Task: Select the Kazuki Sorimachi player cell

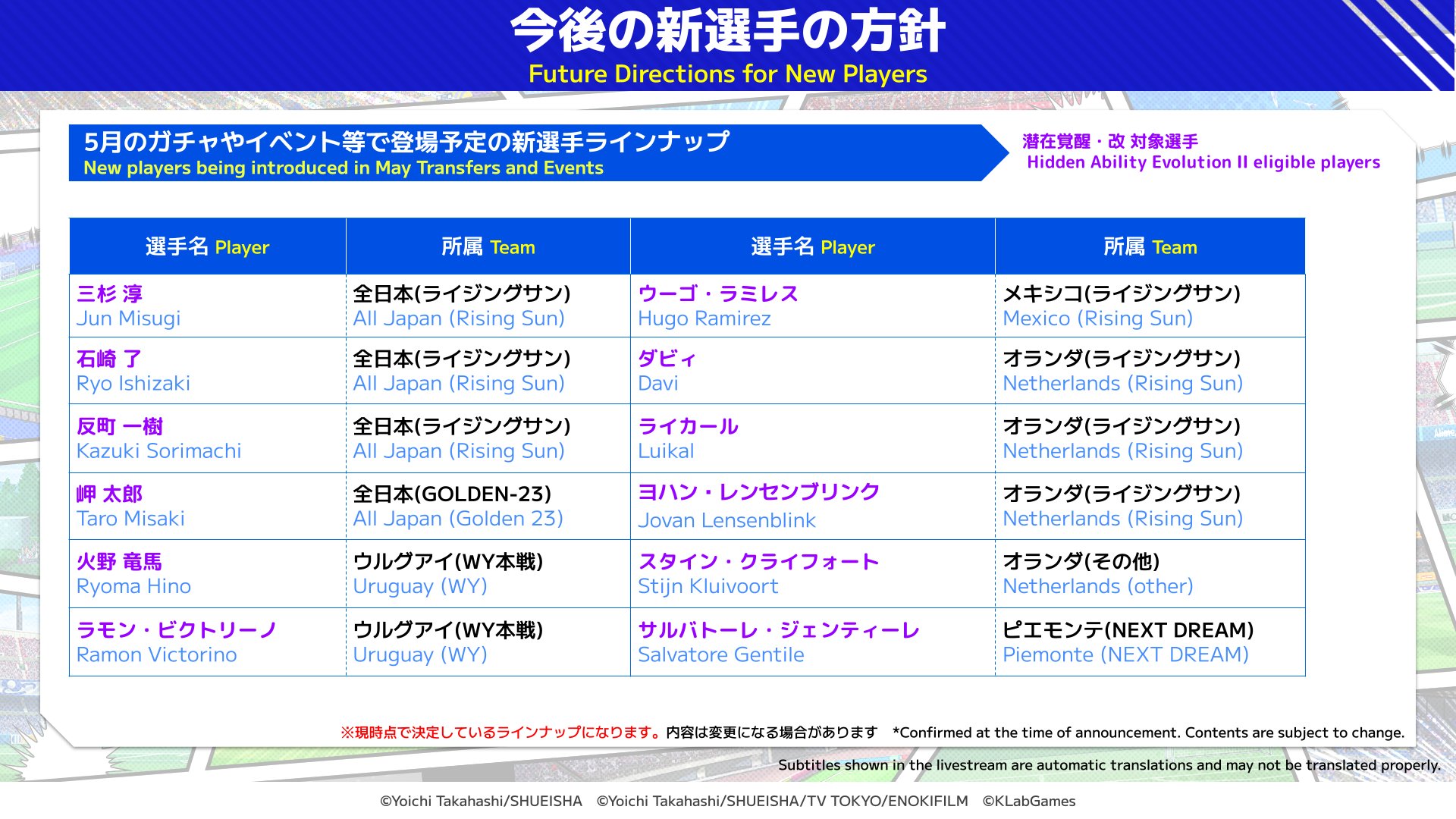Action: click(x=207, y=438)
